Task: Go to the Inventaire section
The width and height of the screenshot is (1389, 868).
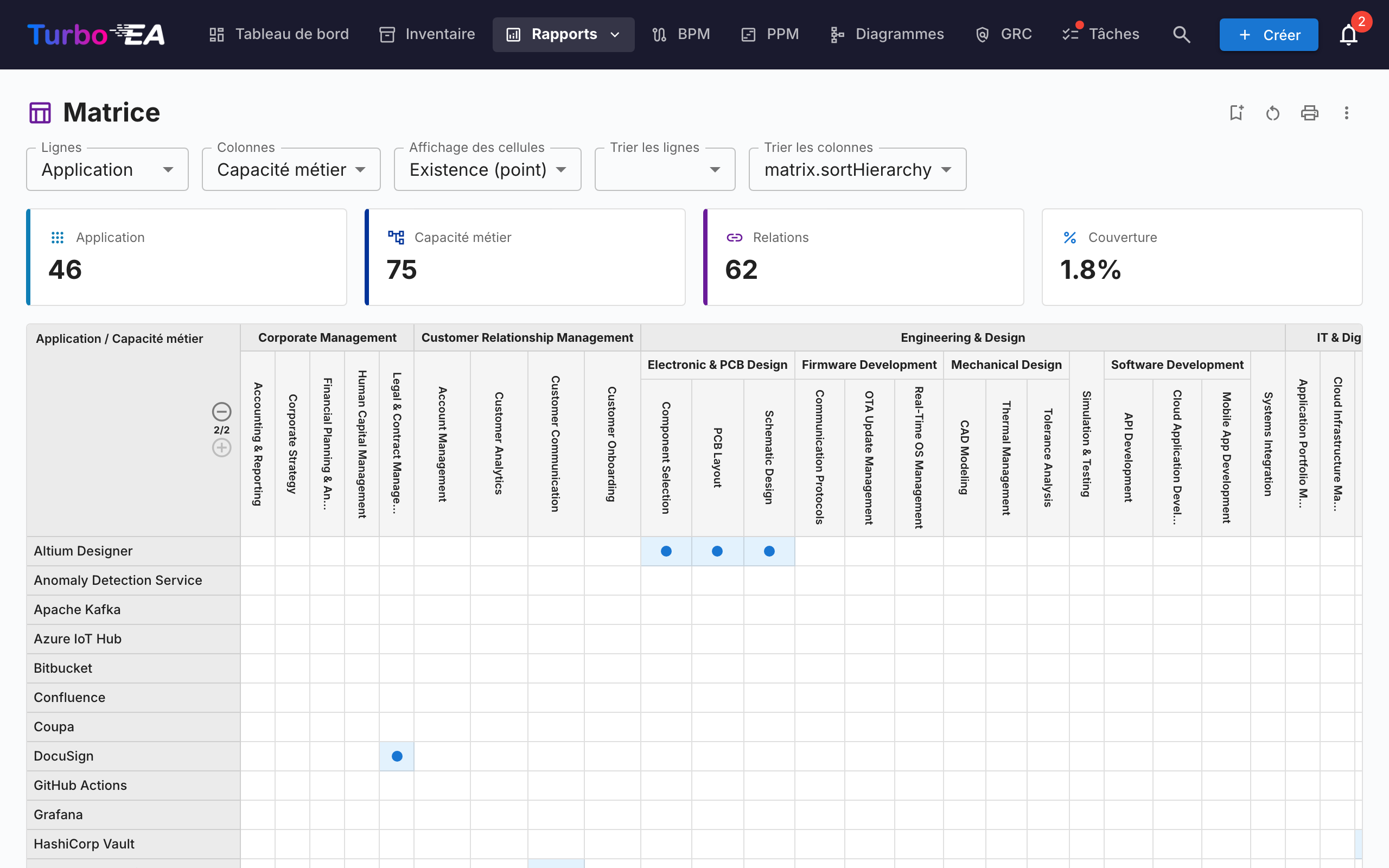Action: tap(428, 34)
